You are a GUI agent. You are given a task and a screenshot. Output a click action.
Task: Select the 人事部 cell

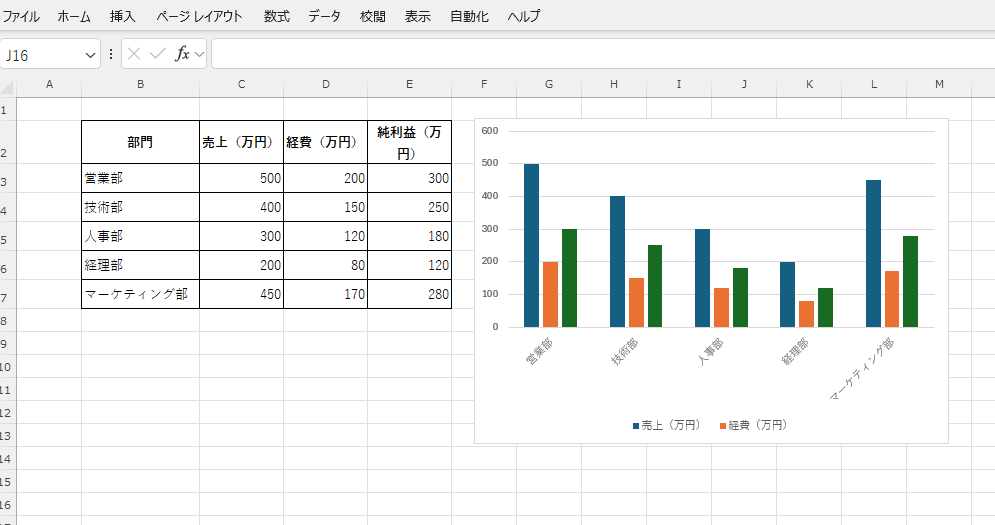click(140, 236)
